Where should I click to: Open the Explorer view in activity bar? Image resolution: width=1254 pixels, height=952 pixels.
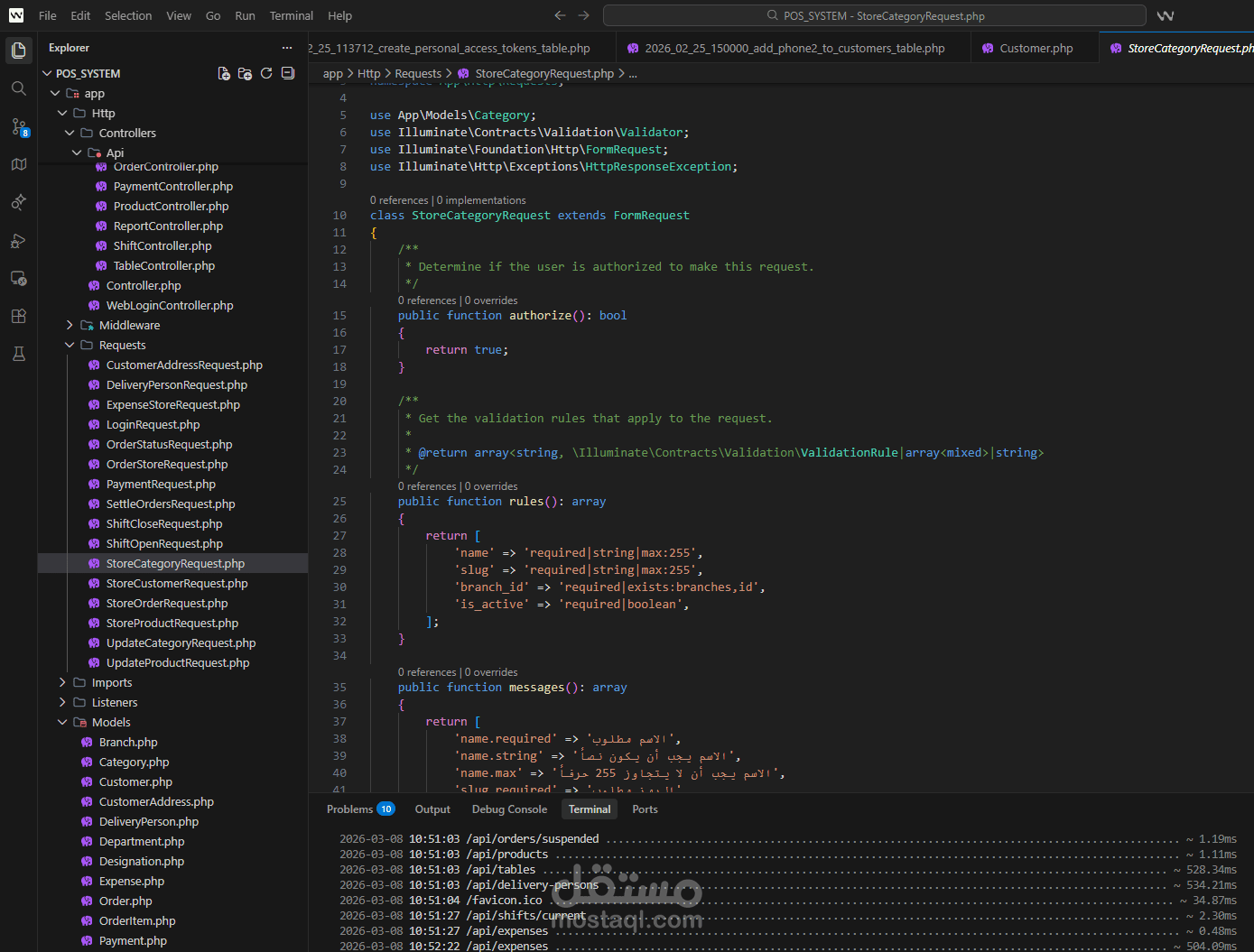[x=18, y=51]
